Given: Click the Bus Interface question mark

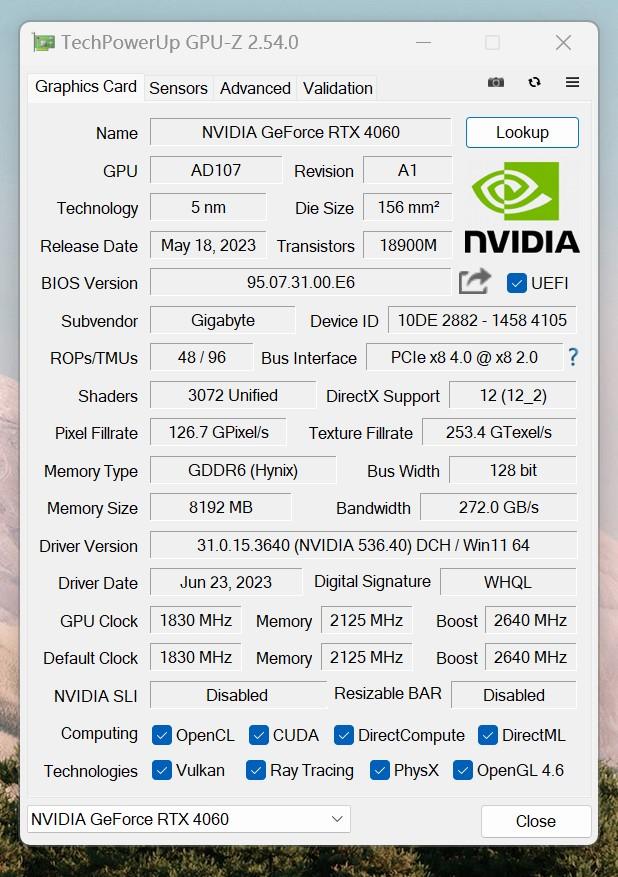Looking at the screenshot, I should click(x=573, y=357).
